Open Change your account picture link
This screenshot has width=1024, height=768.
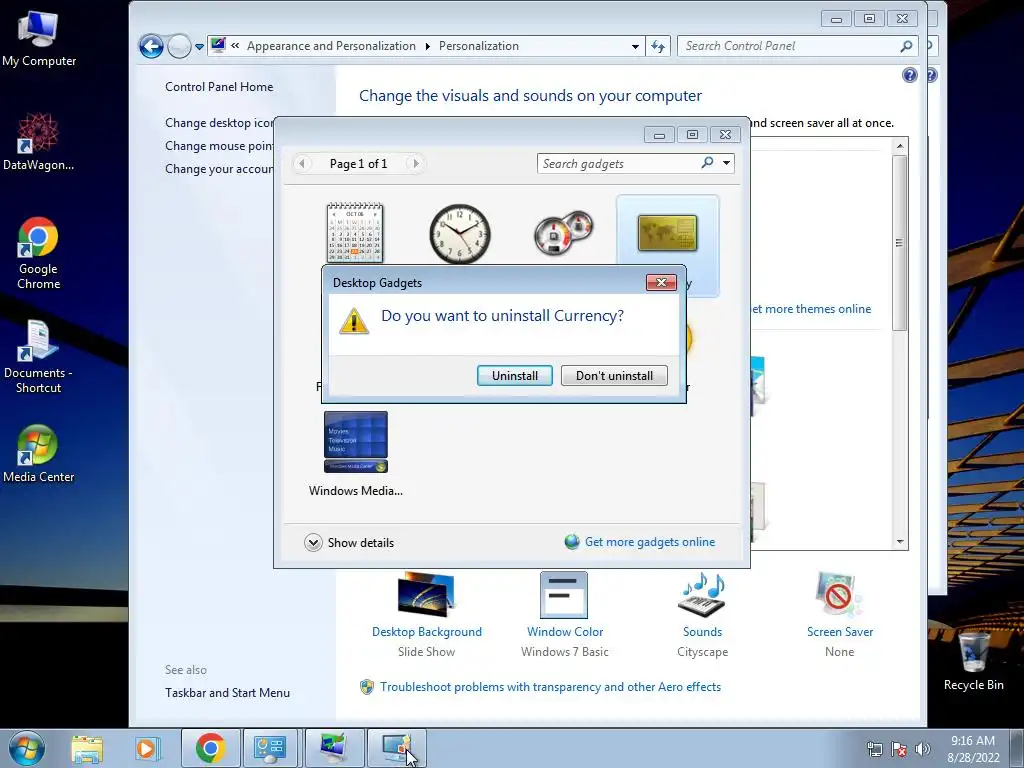[x=219, y=168]
